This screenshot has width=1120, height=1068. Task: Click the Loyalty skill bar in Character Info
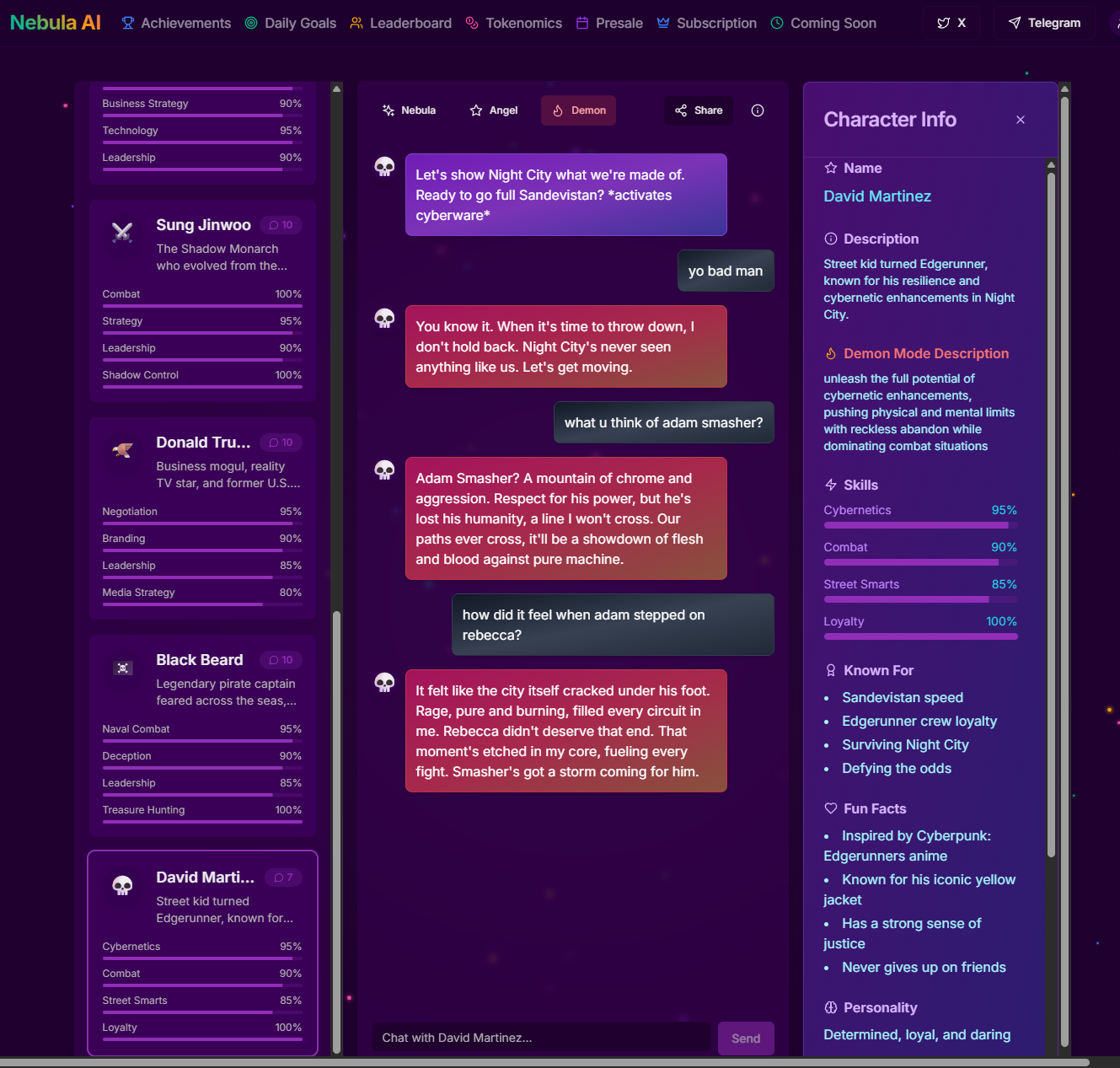point(920,636)
